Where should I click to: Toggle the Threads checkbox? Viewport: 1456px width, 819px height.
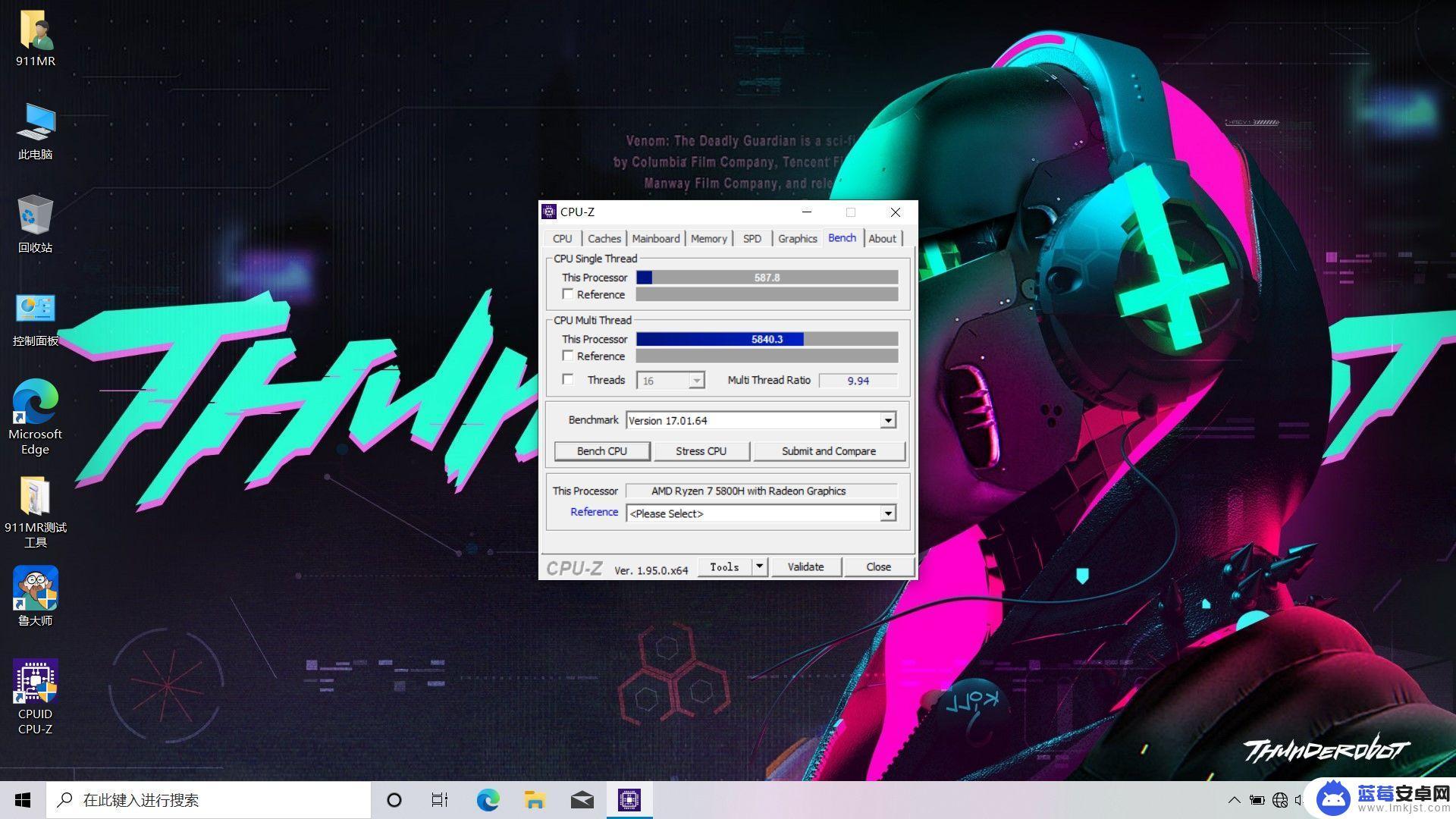click(x=568, y=379)
